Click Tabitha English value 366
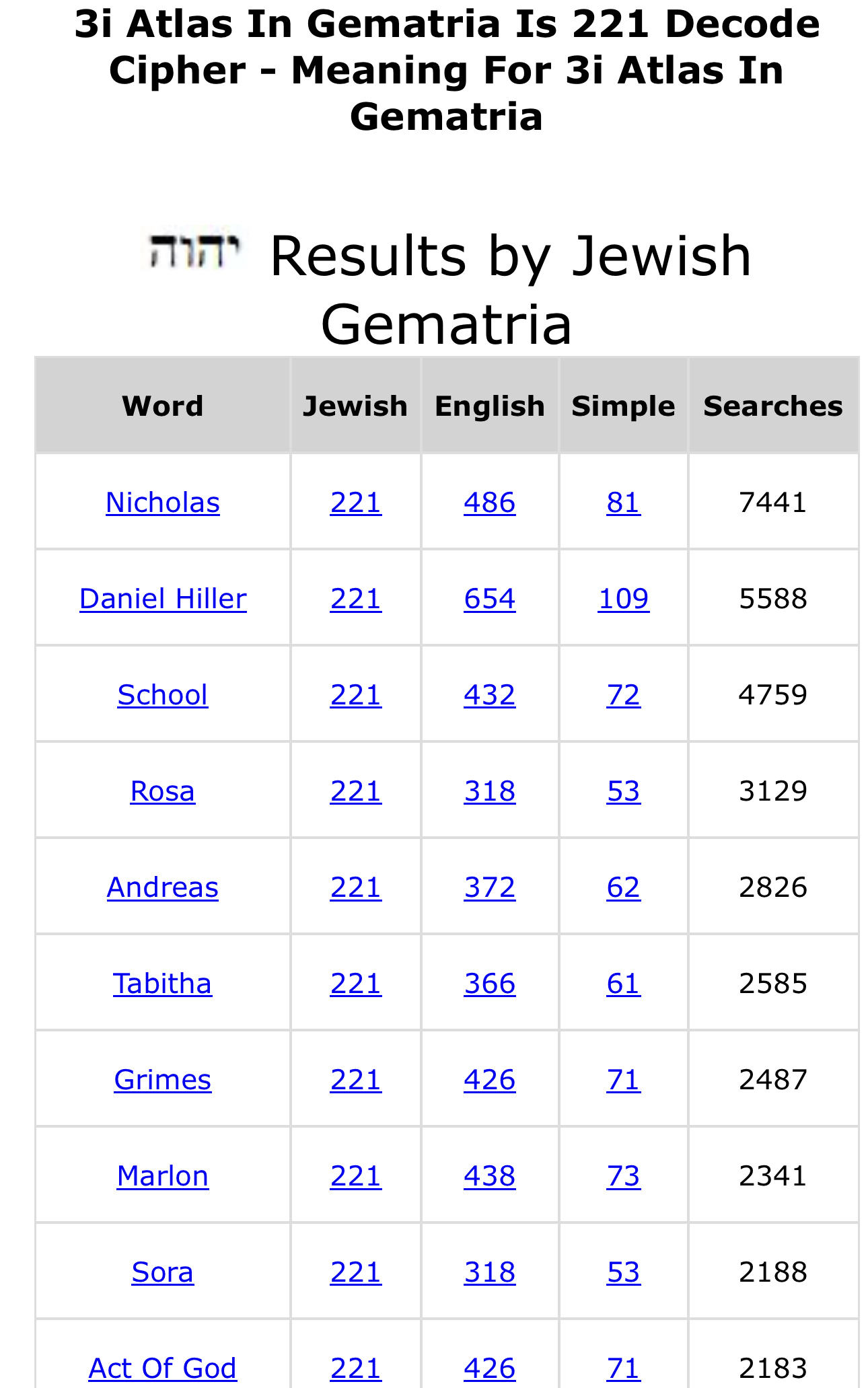Viewport: 868px width, 1388px height. (490, 984)
